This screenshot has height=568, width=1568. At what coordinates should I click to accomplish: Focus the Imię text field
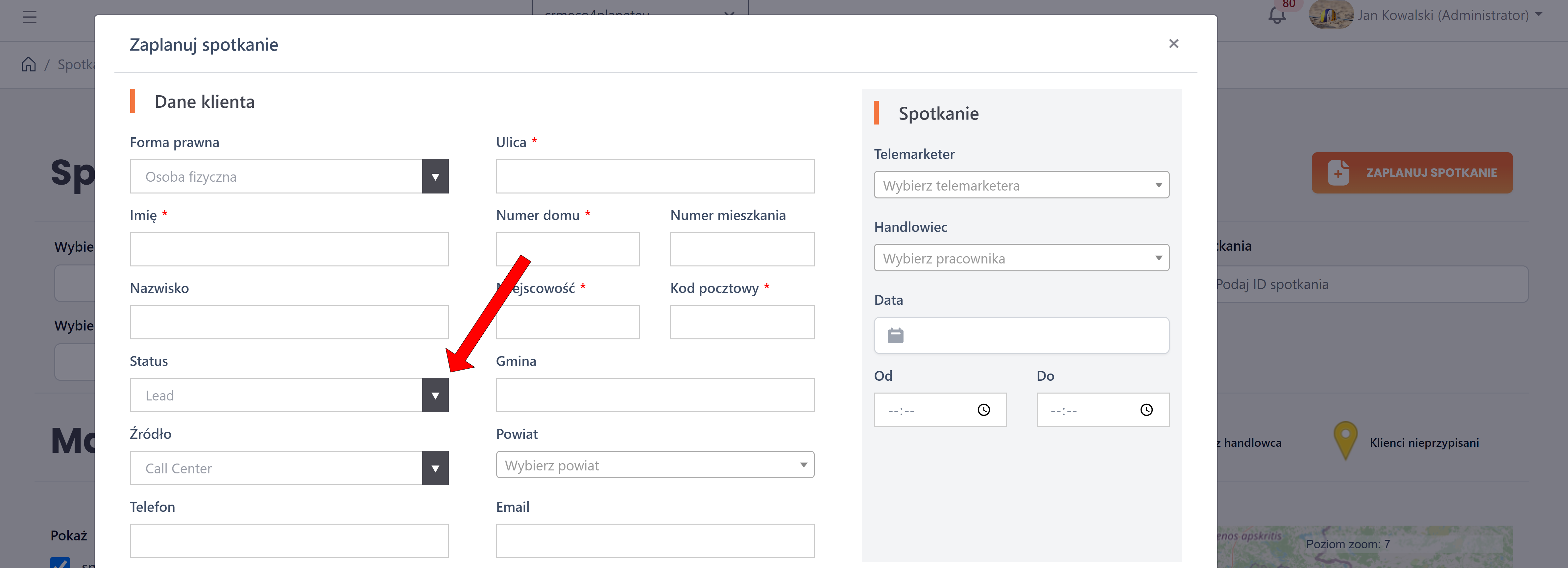coord(289,249)
